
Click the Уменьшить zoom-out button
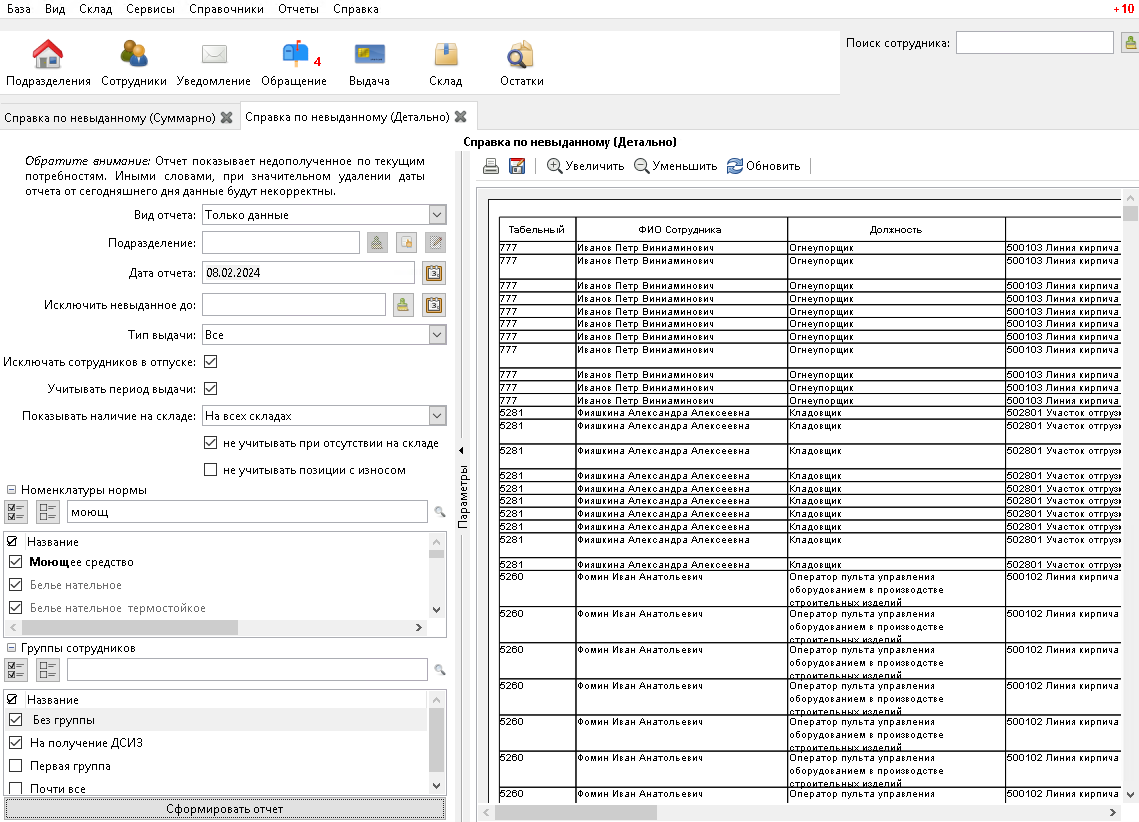[676, 166]
